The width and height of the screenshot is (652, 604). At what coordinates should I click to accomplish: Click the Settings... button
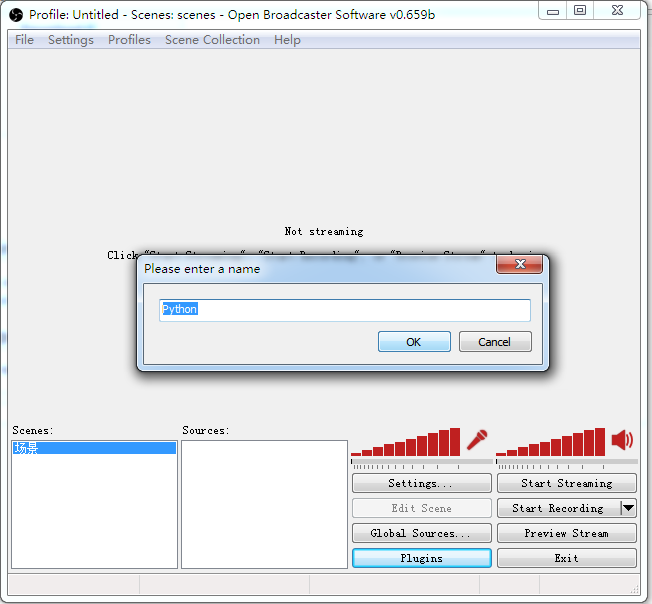tap(422, 483)
